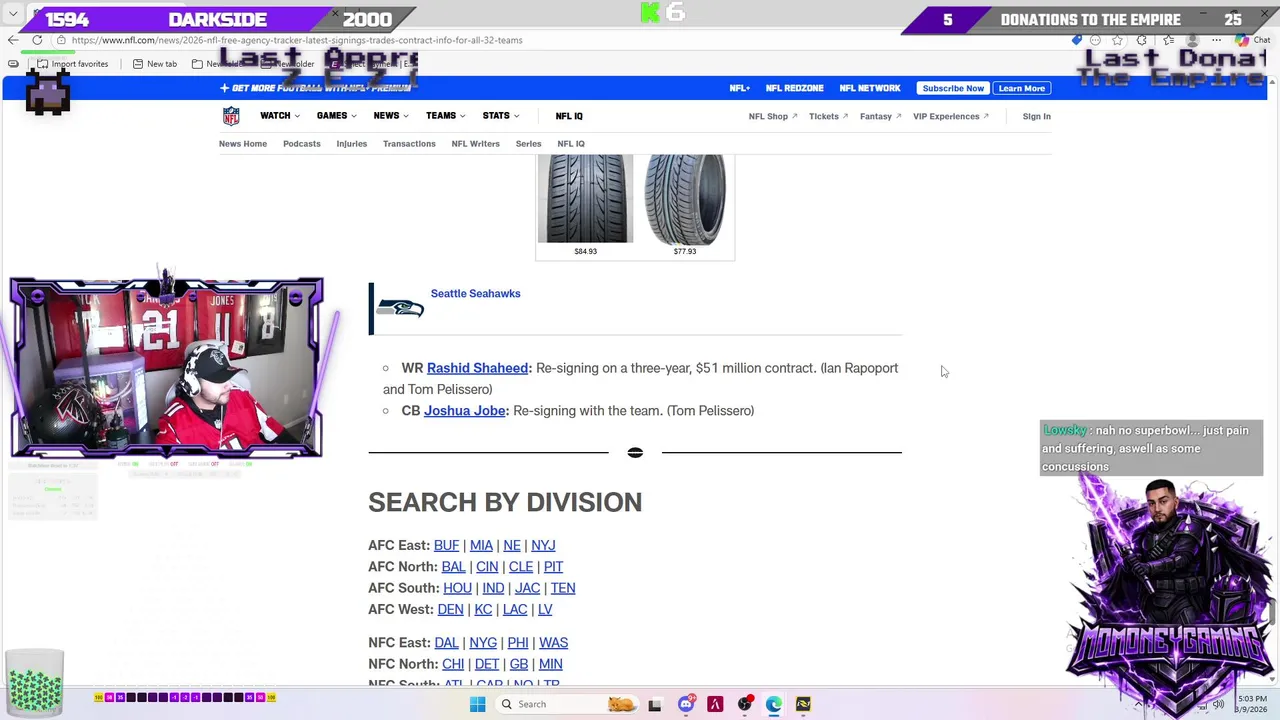
Task: Open NFL IQ in main nav
Action: coord(569,116)
